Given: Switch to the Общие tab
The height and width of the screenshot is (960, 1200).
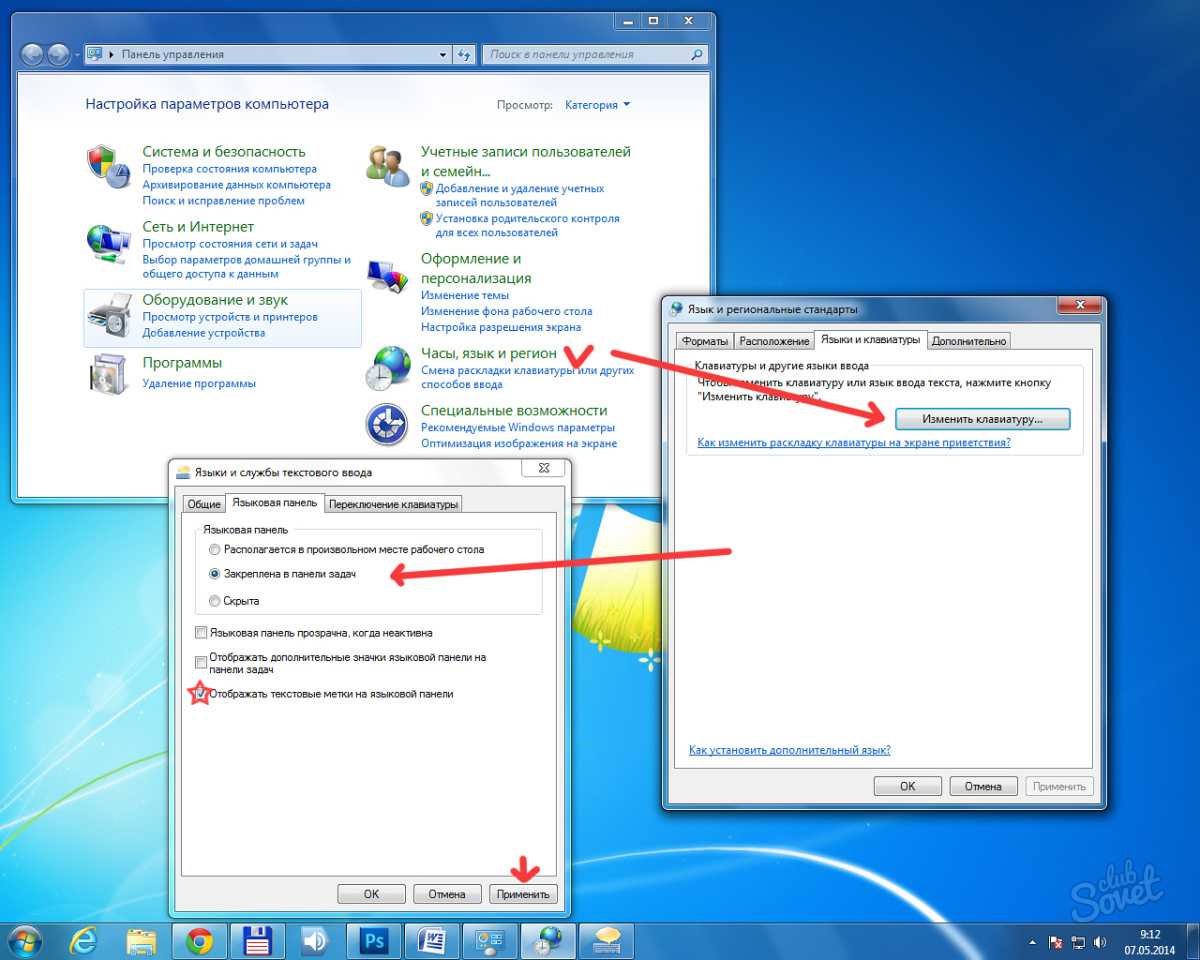Looking at the screenshot, I should (x=203, y=504).
